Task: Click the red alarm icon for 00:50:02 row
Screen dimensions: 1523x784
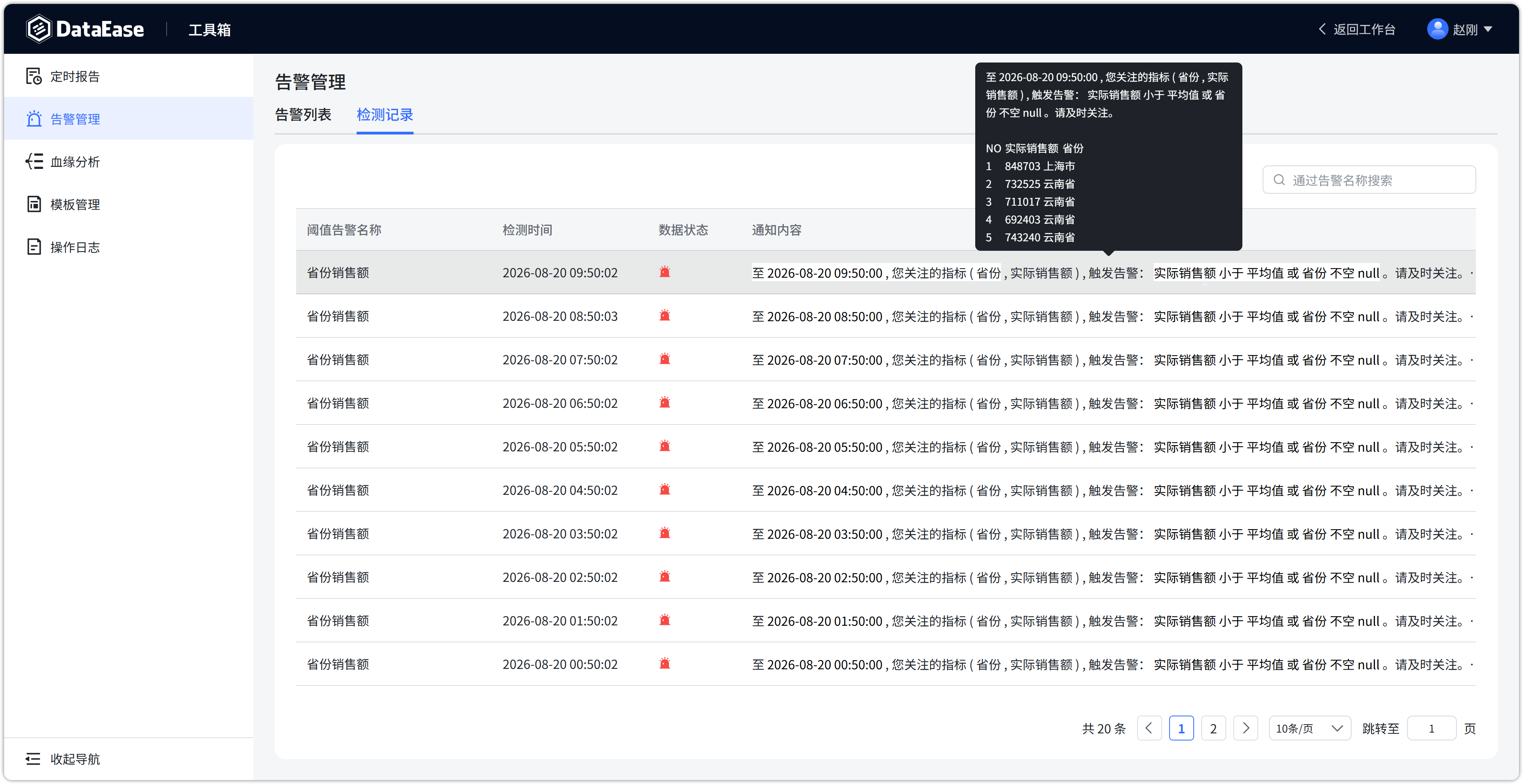Action: [x=665, y=663]
